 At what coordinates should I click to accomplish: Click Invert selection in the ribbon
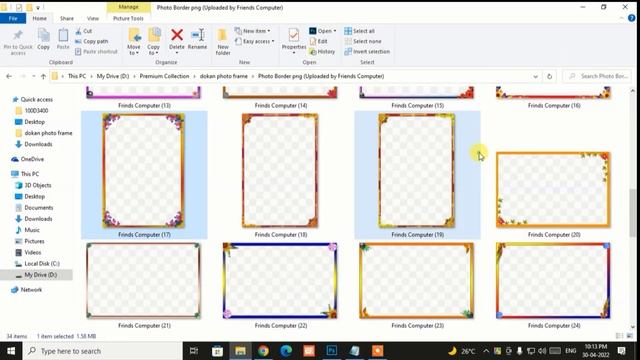[367, 51]
